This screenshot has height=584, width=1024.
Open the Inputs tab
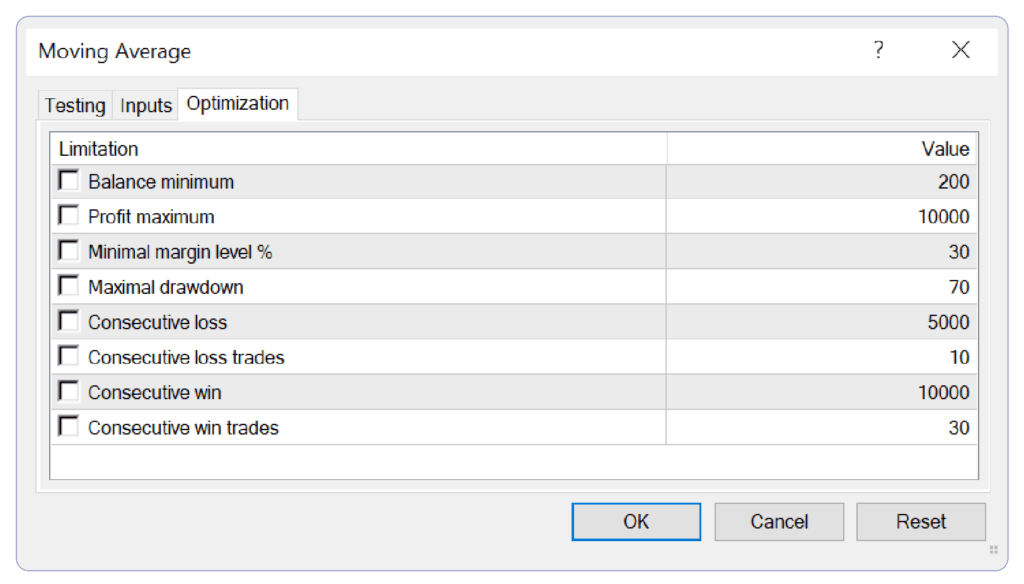[x=146, y=105]
